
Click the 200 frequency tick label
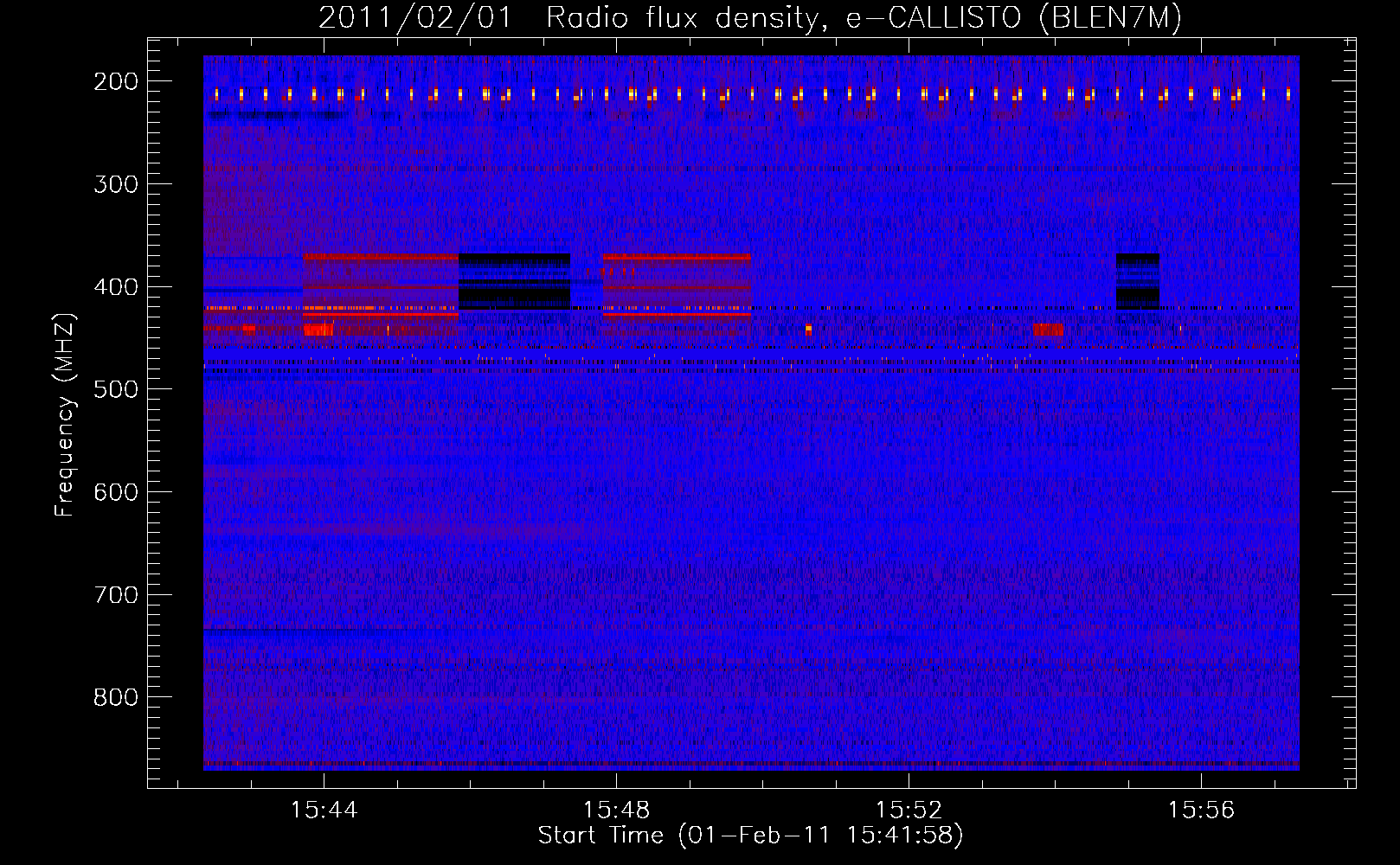(x=115, y=81)
